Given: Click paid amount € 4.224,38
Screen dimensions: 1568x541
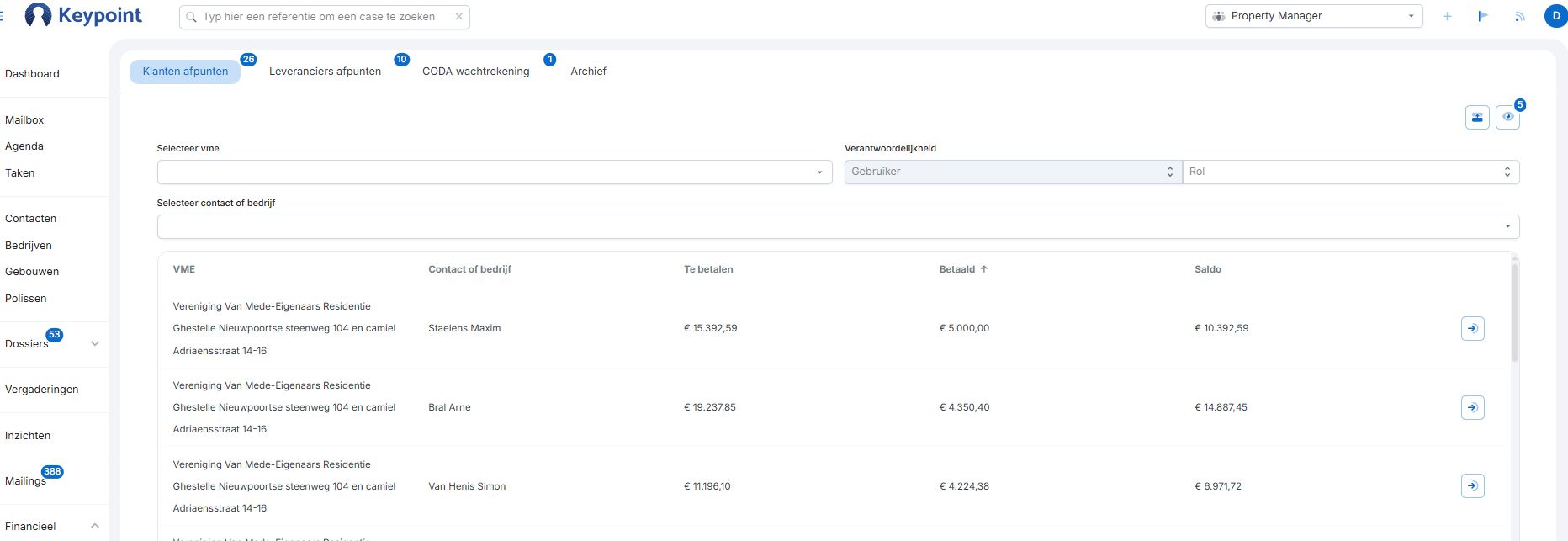Looking at the screenshot, I should pyautogui.click(x=964, y=486).
